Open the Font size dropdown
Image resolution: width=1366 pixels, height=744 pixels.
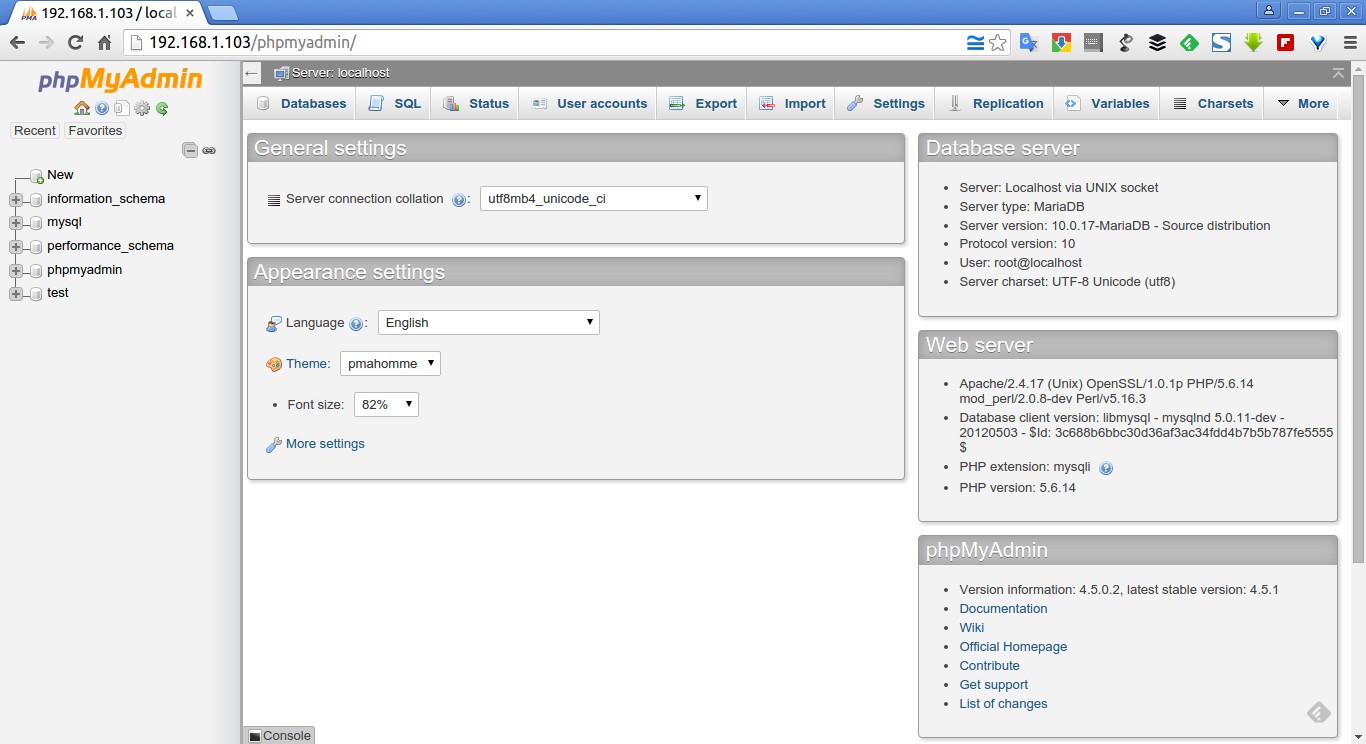(386, 404)
